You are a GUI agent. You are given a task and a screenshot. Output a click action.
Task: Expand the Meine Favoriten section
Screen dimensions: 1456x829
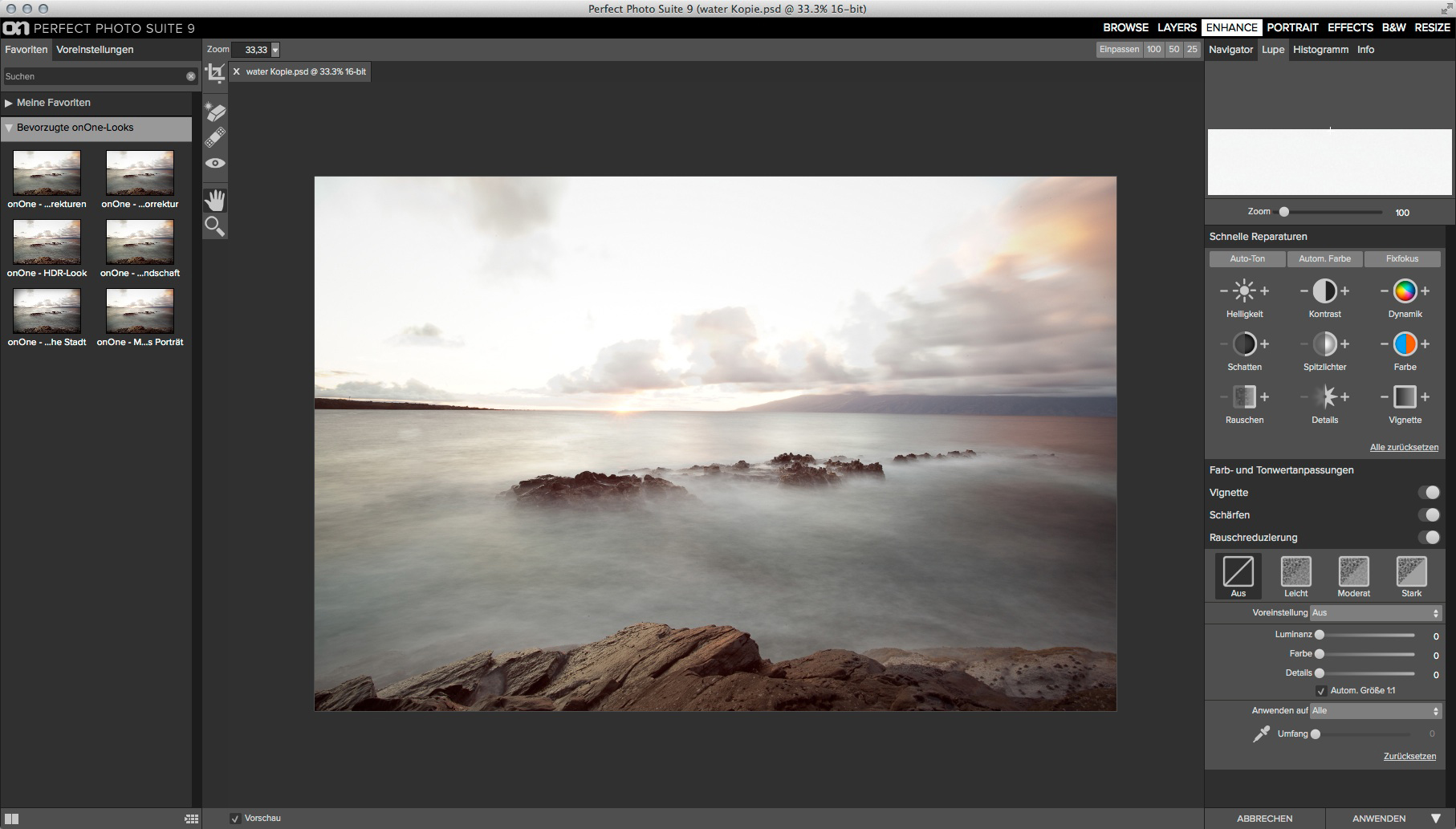9,103
